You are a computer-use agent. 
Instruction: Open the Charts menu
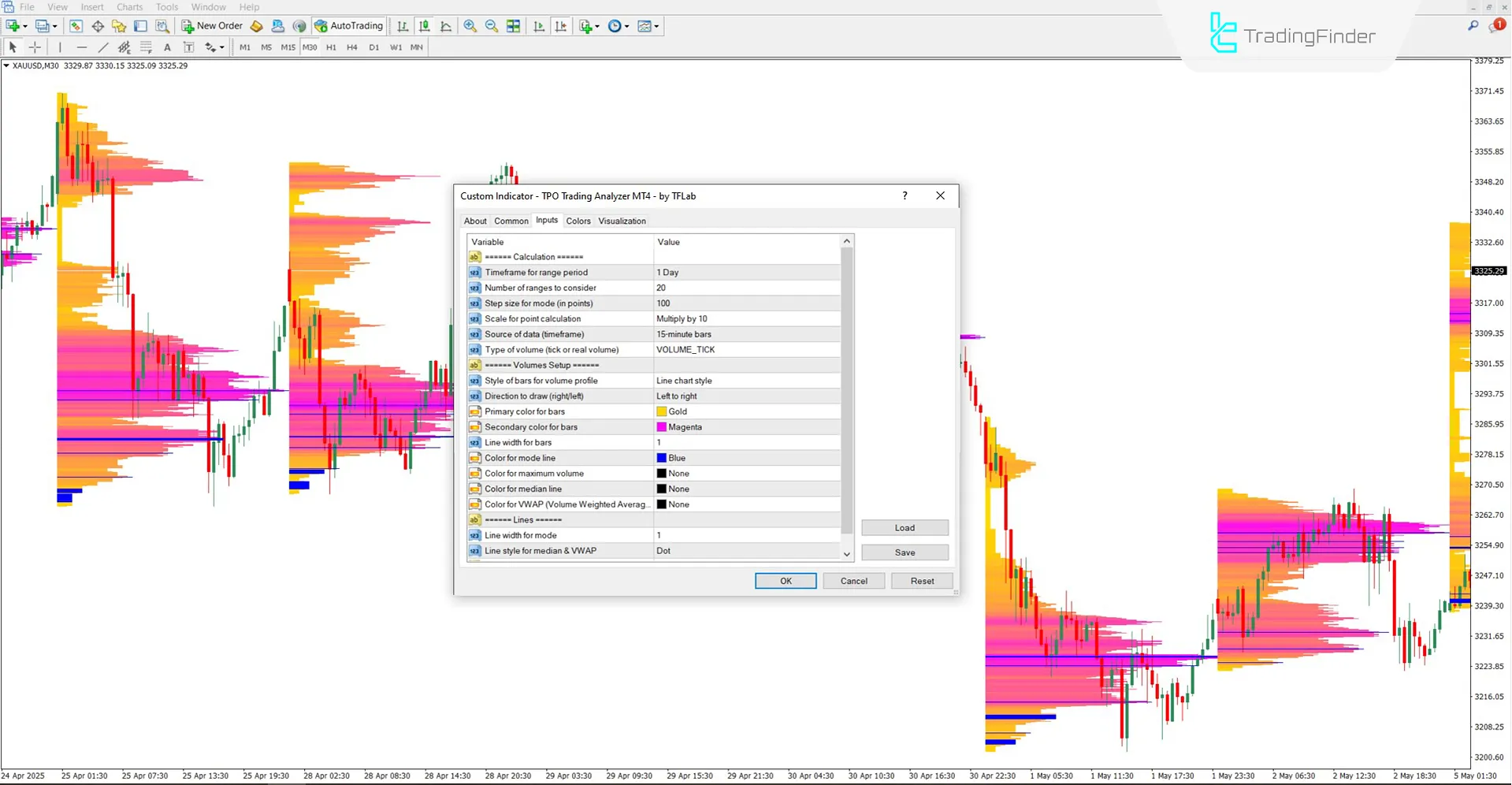129,7
